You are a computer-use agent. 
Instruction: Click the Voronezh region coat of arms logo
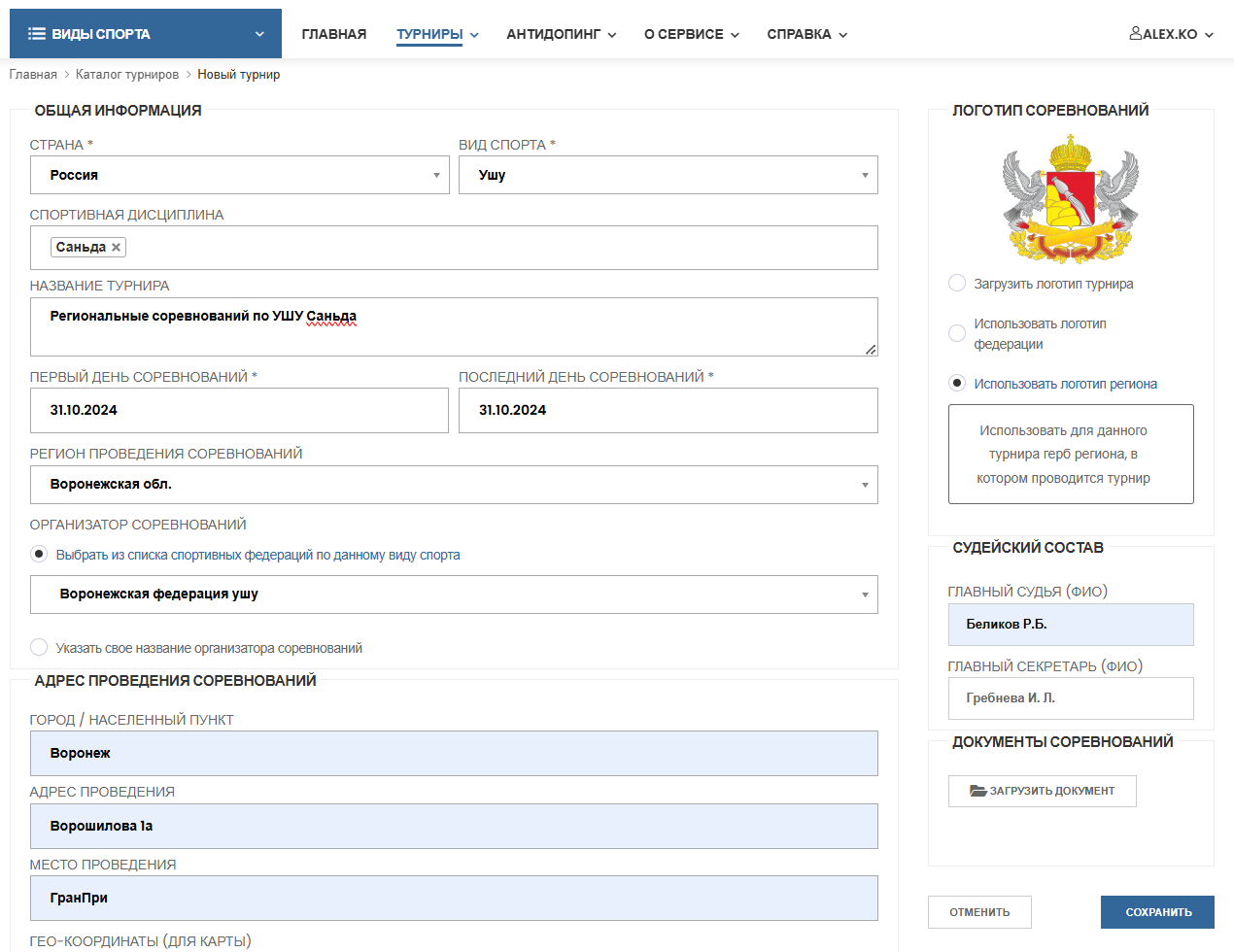[1071, 199]
